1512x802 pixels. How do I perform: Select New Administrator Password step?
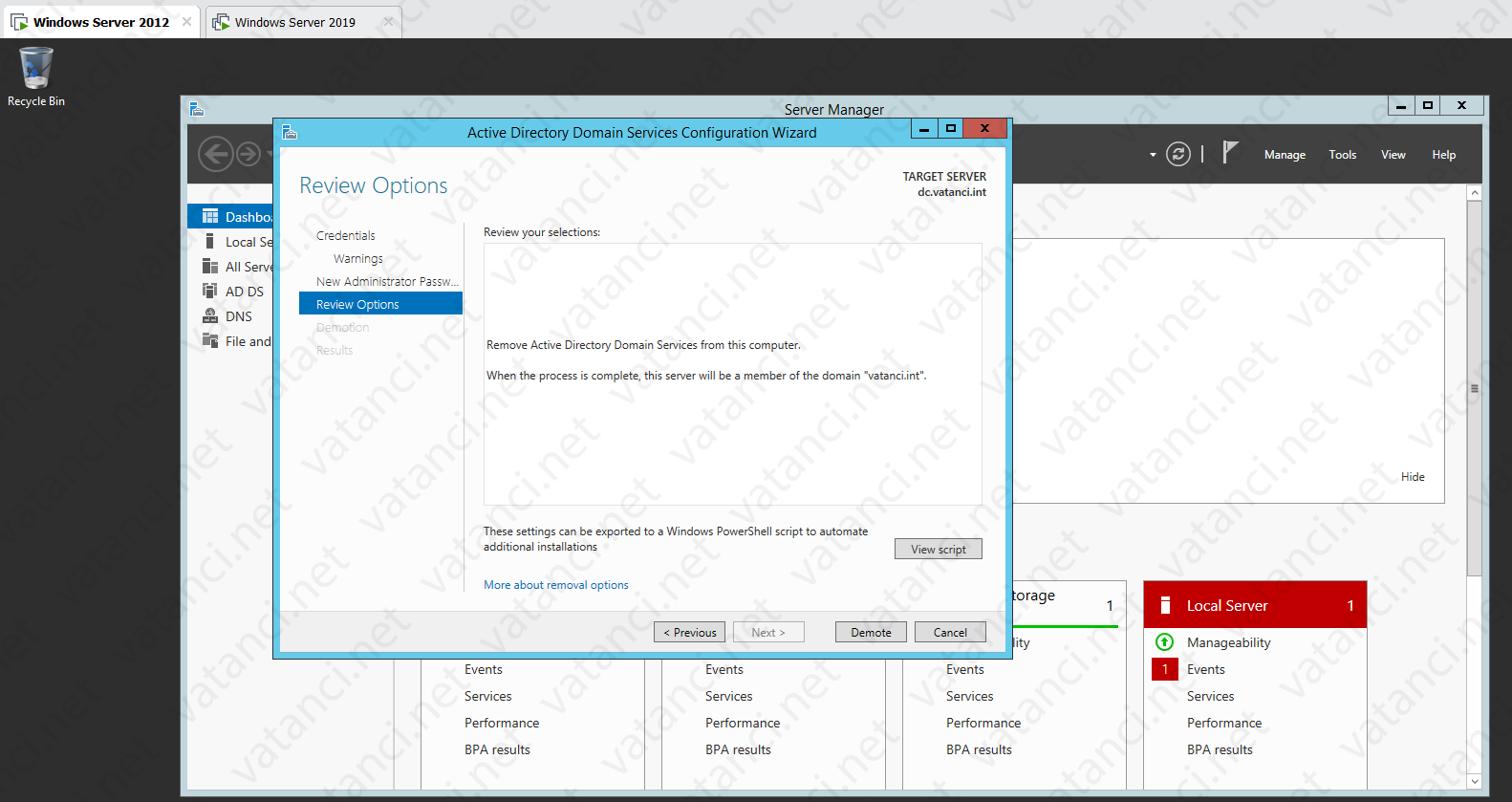coord(387,281)
